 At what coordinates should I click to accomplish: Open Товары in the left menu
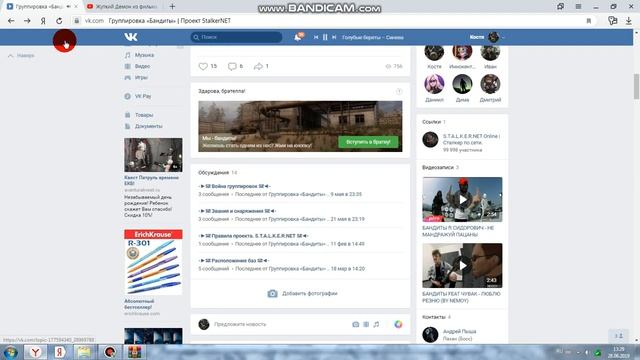click(144, 115)
